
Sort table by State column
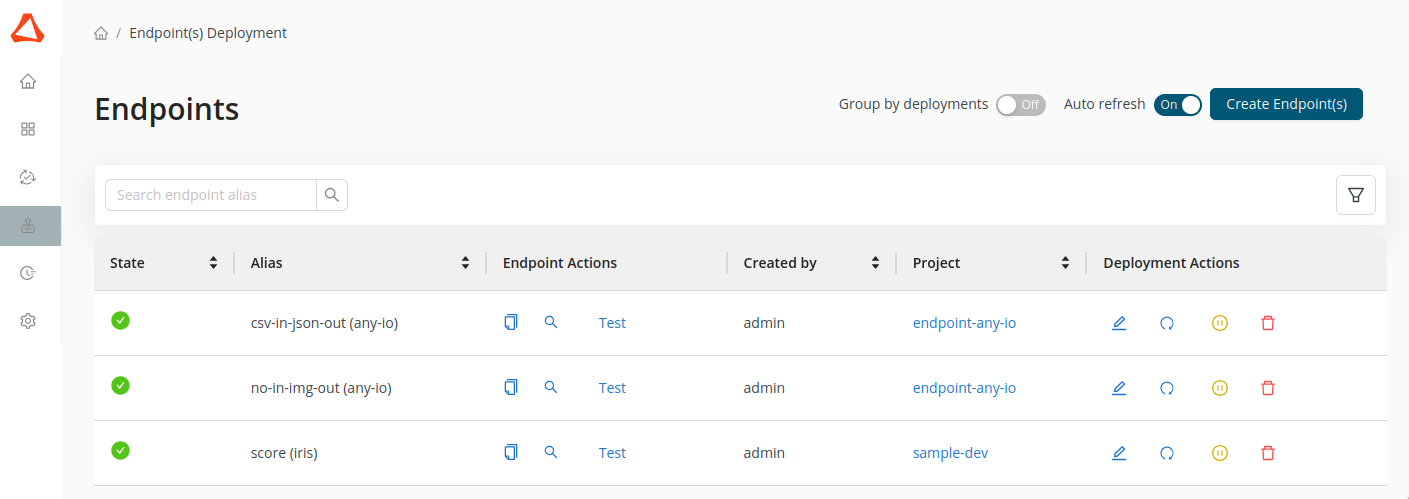coord(213,263)
